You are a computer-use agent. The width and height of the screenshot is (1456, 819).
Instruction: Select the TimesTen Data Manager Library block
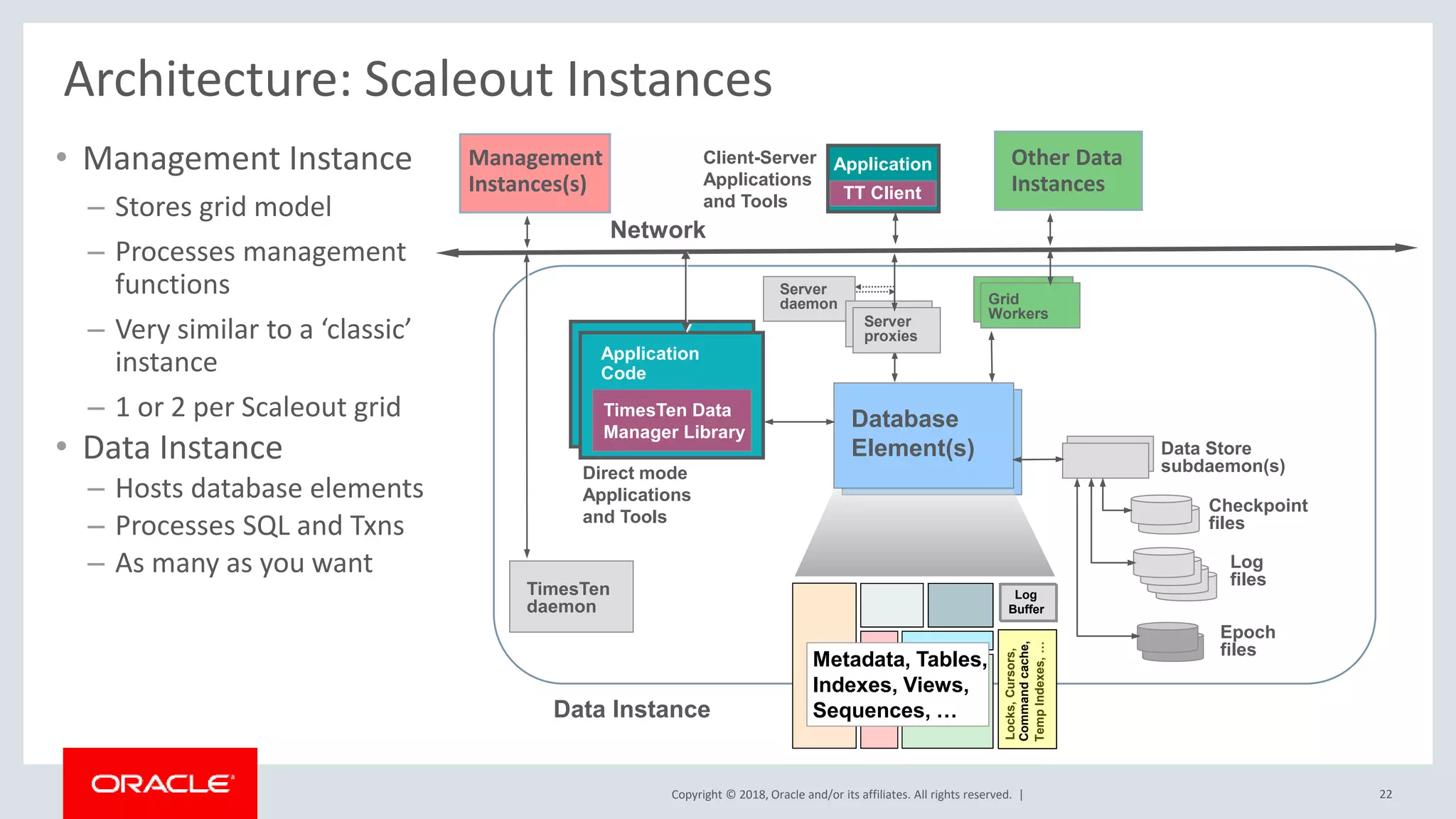click(x=673, y=421)
